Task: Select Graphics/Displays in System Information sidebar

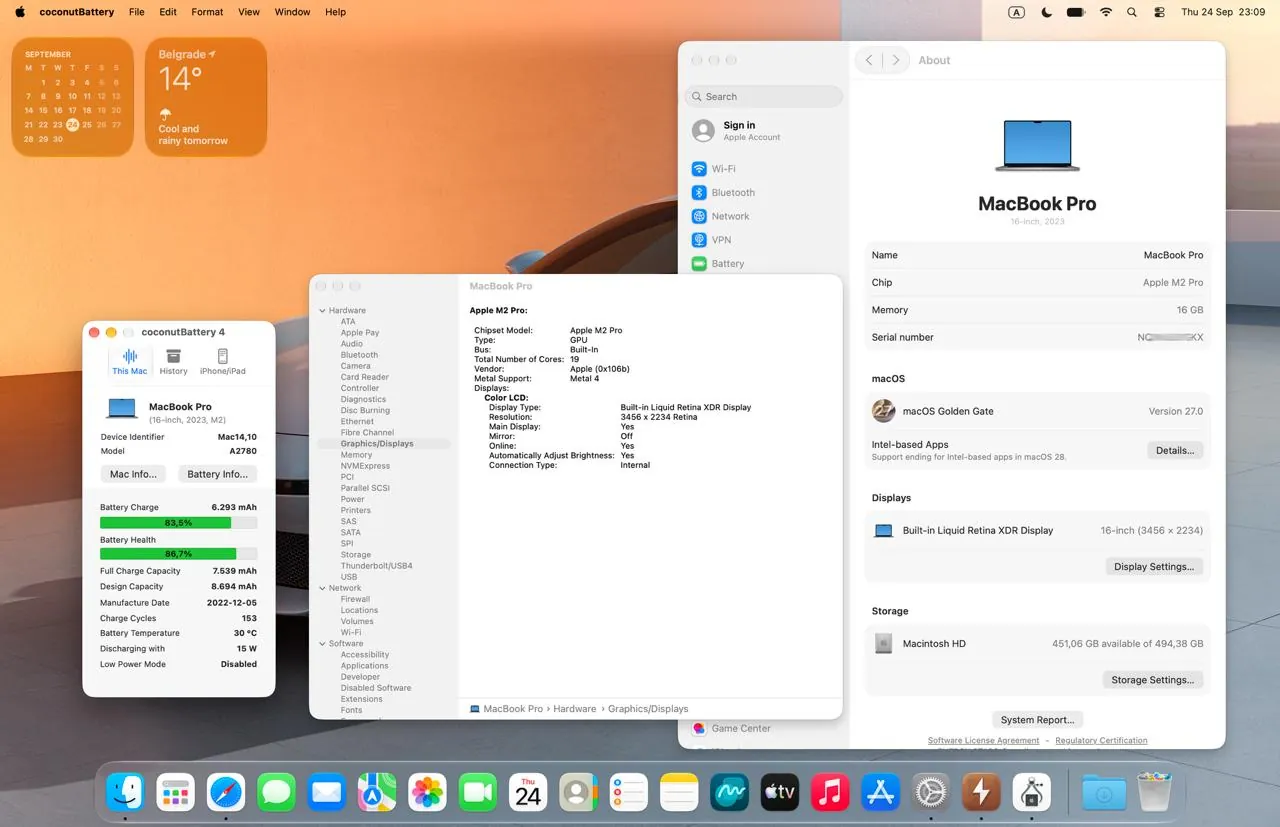Action: 384,444
